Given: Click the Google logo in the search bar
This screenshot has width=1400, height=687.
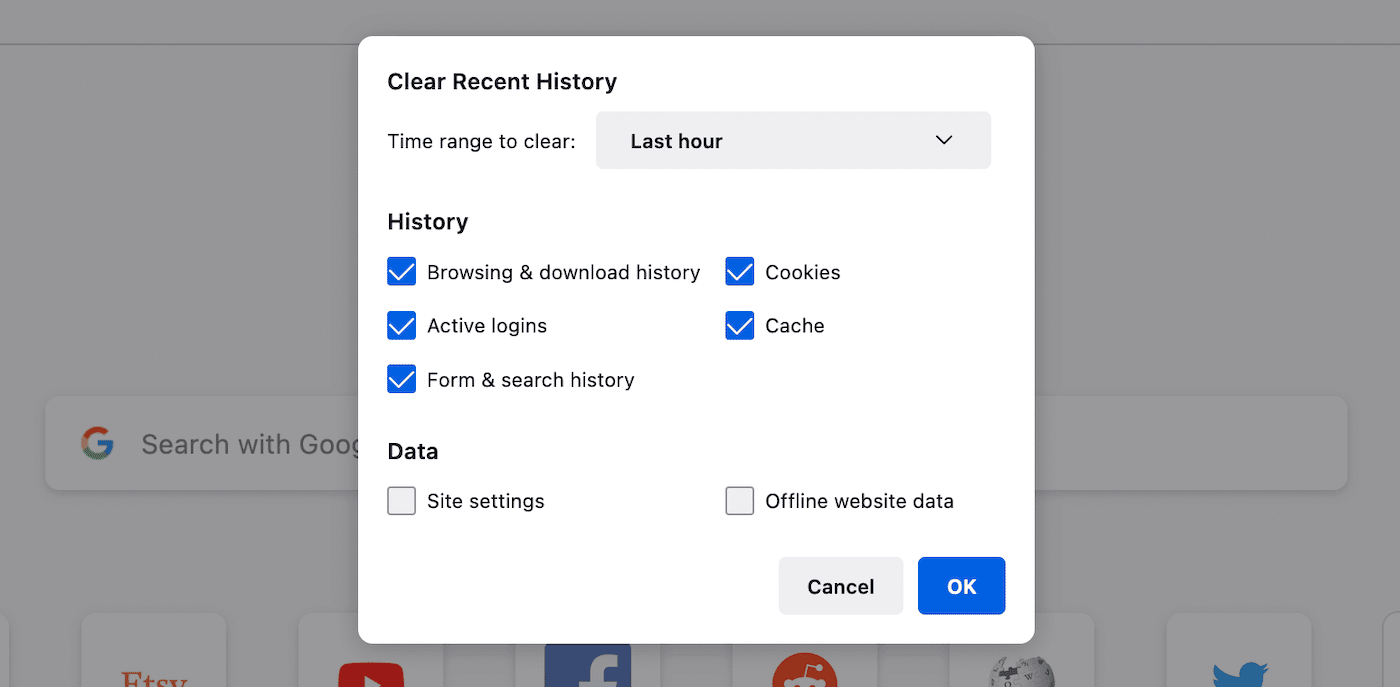Looking at the screenshot, I should click(x=97, y=443).
